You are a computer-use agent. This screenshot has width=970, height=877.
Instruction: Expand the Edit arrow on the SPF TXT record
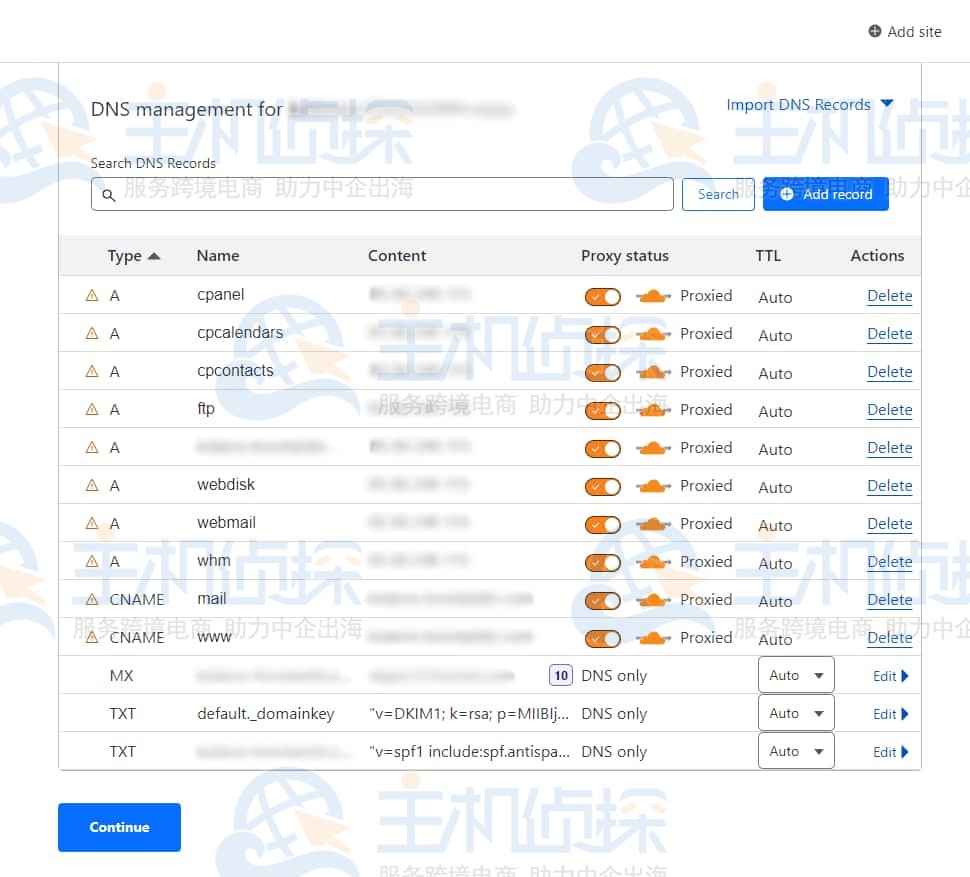[906, 751]
